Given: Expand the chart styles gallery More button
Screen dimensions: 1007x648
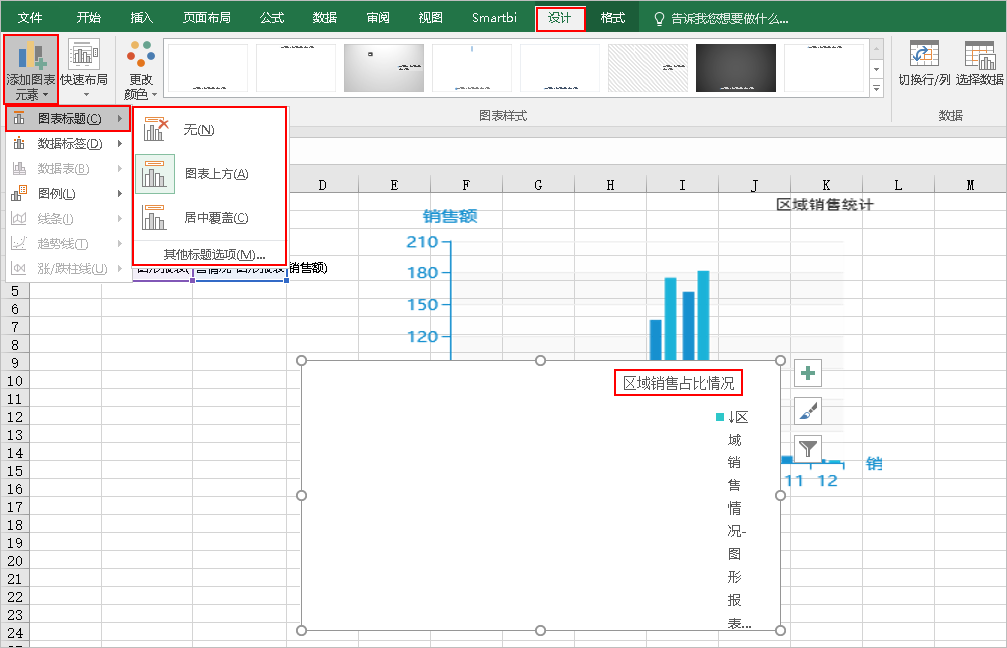Looking at the screenshot, I should click(877, 88).
